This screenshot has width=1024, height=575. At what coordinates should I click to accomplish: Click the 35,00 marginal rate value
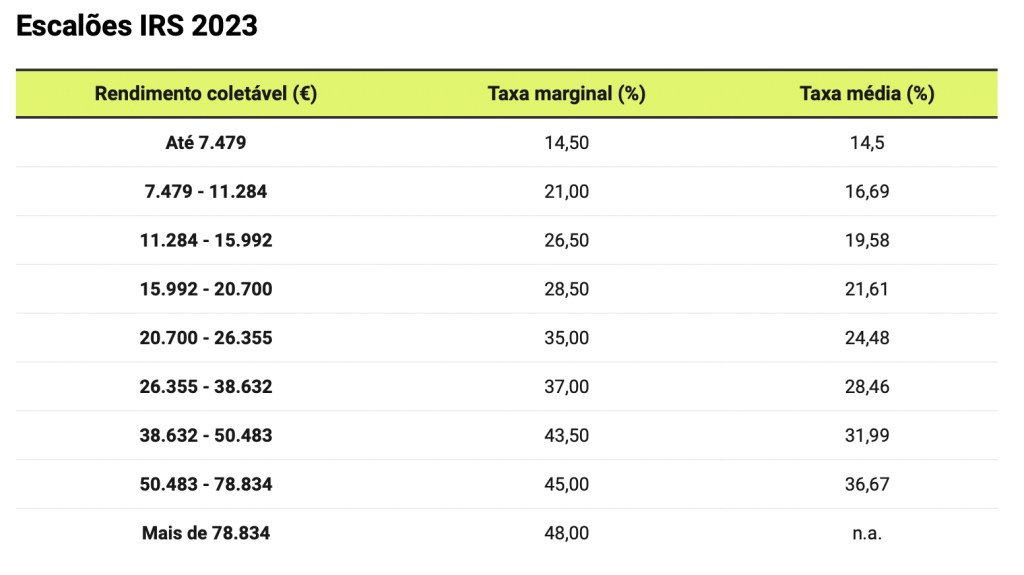click(x=566, y=338)
